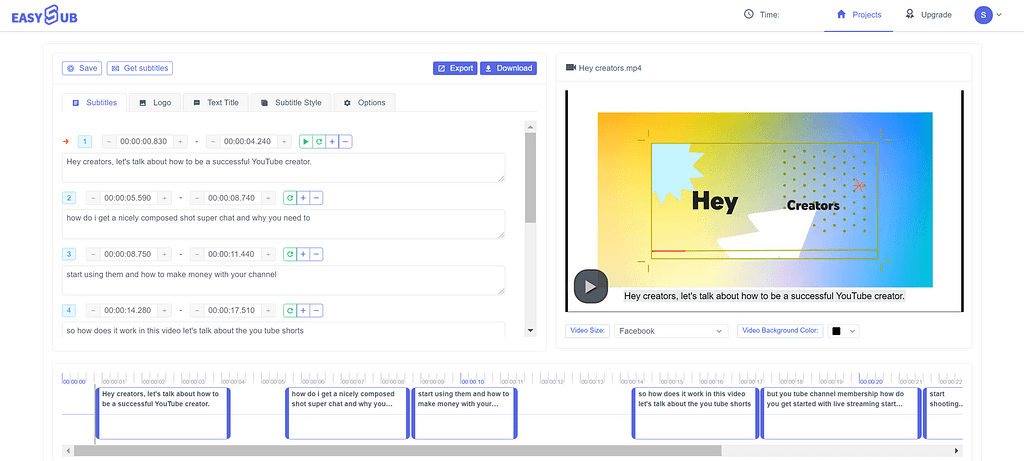Click the refresh icon for subtitle 1
1024x461 pixels.
[x=319, y=142]
